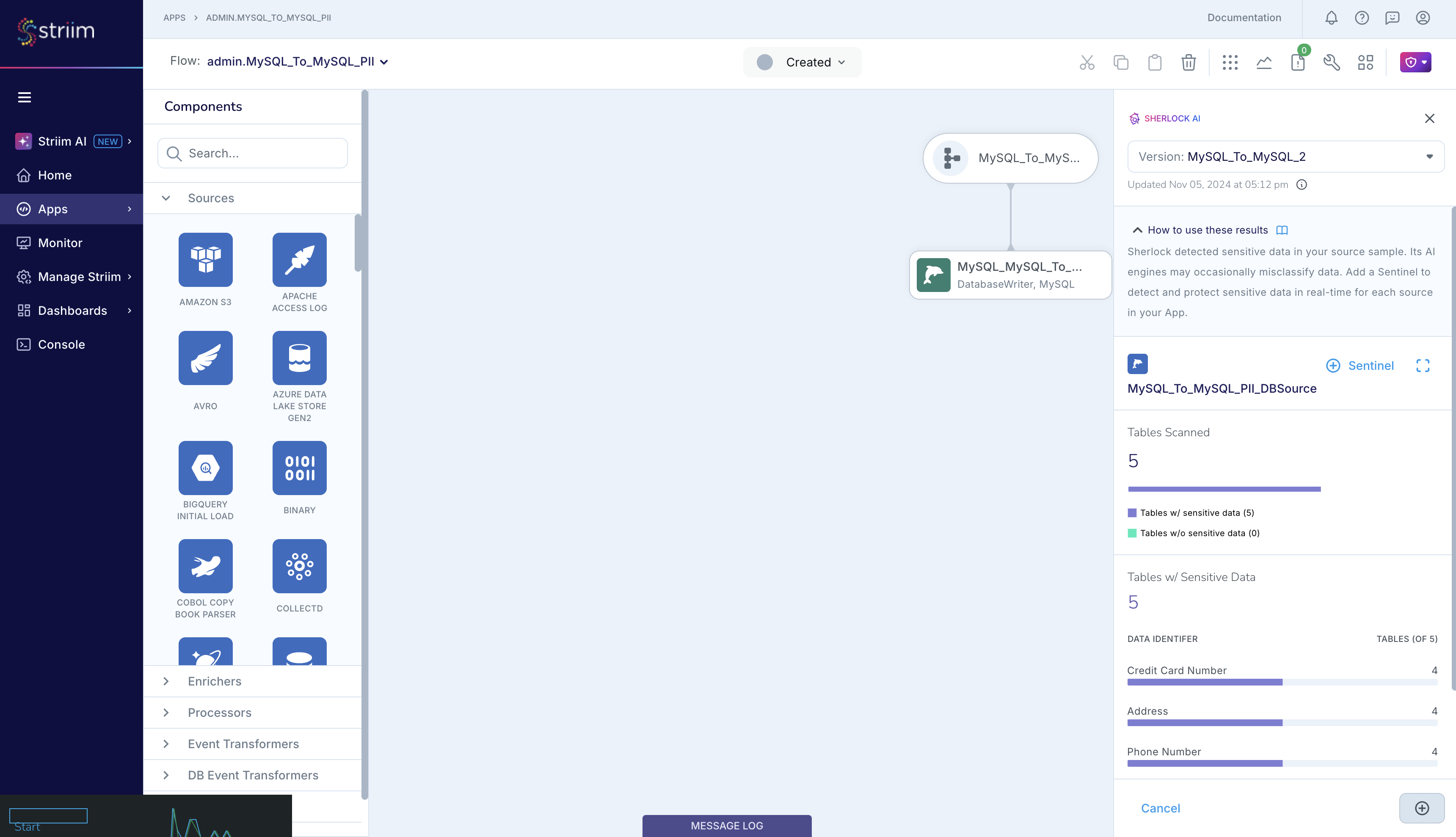Screen dimensions: 1456x837
Task: Select the BigQuery Initial Load source
Action: click(x=204, y=467)
